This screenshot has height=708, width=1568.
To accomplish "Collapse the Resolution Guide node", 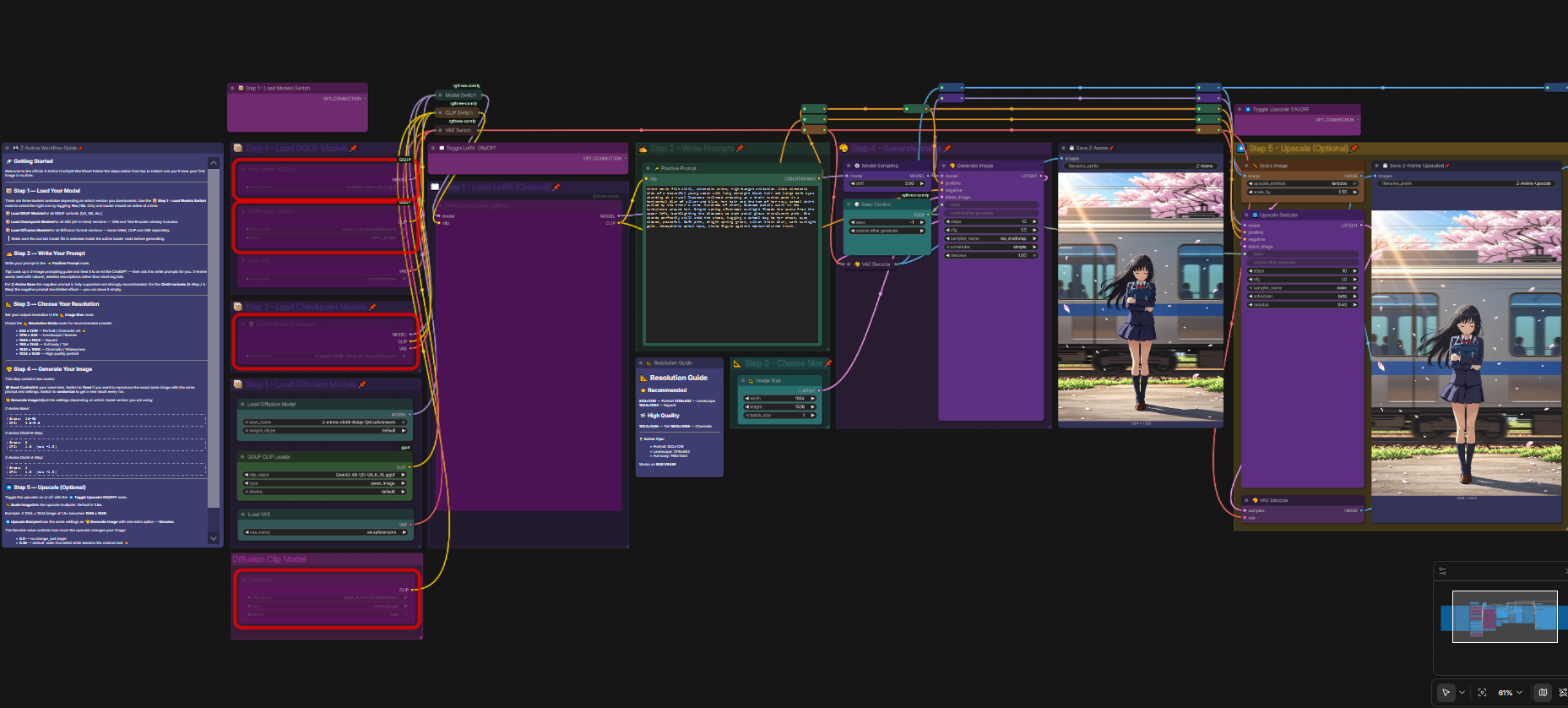I will pos(641,362).
